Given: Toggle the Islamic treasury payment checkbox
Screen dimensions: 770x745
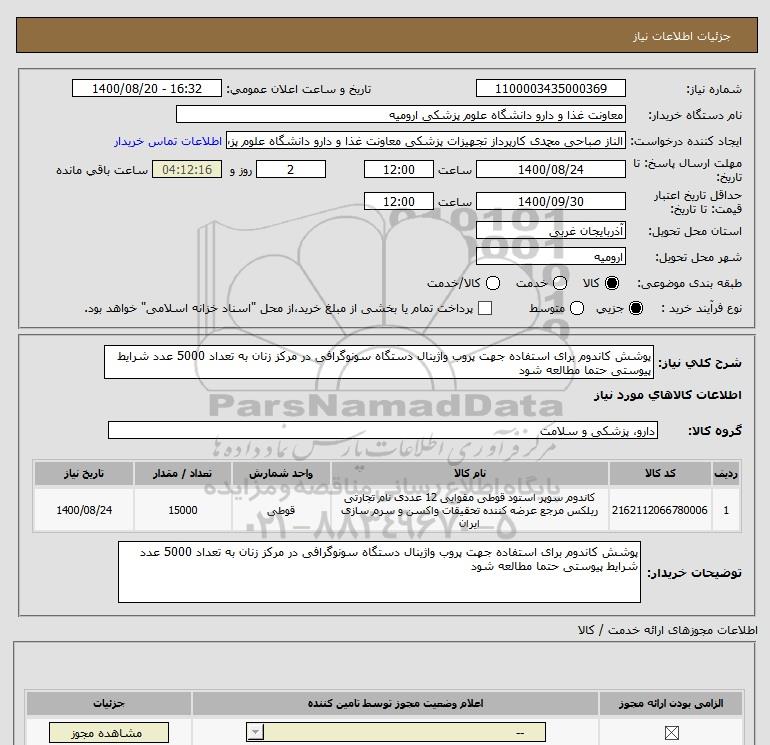Looking at the screenshot, I should [486, 308].
